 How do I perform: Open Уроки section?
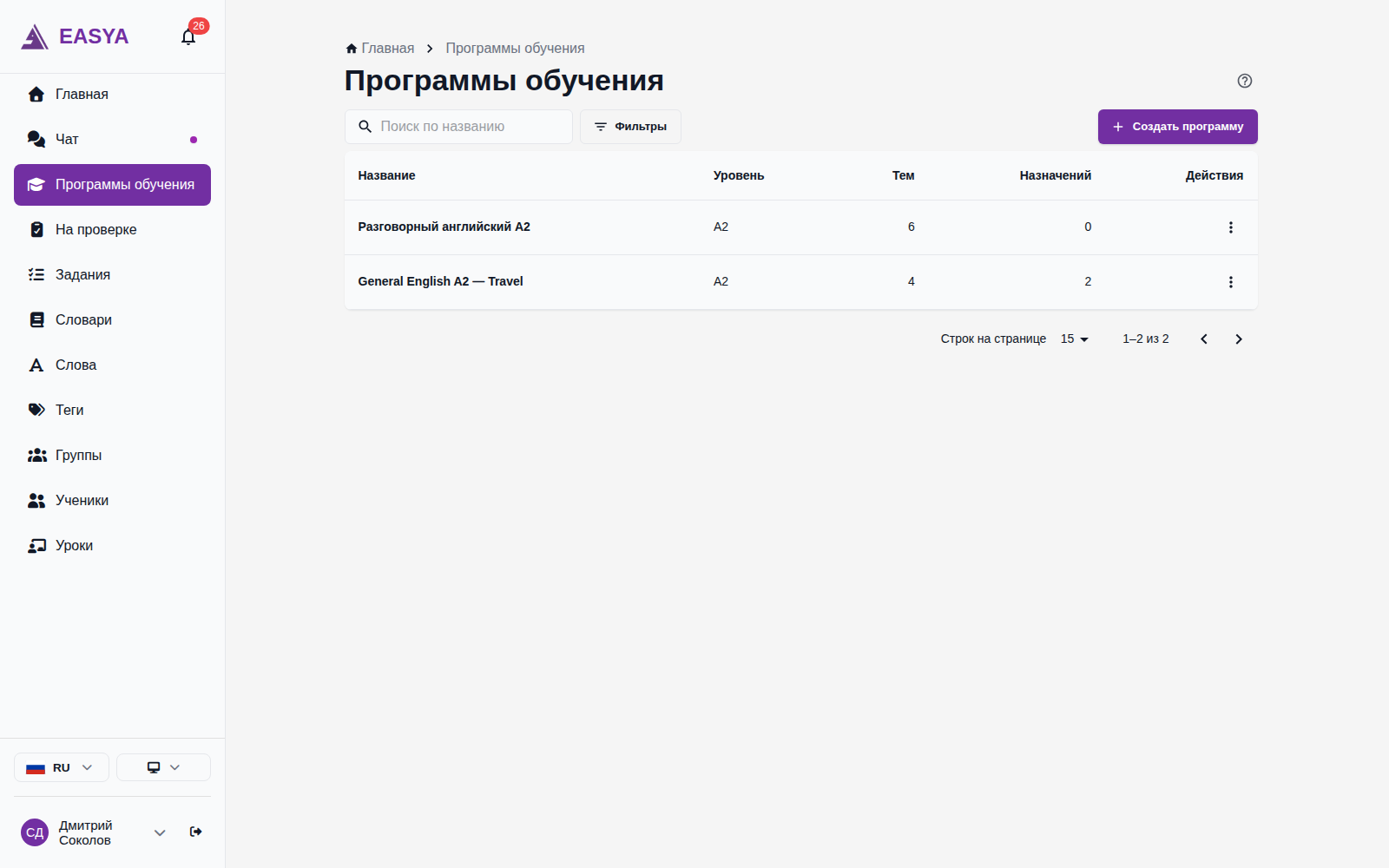tap(112, 546)
